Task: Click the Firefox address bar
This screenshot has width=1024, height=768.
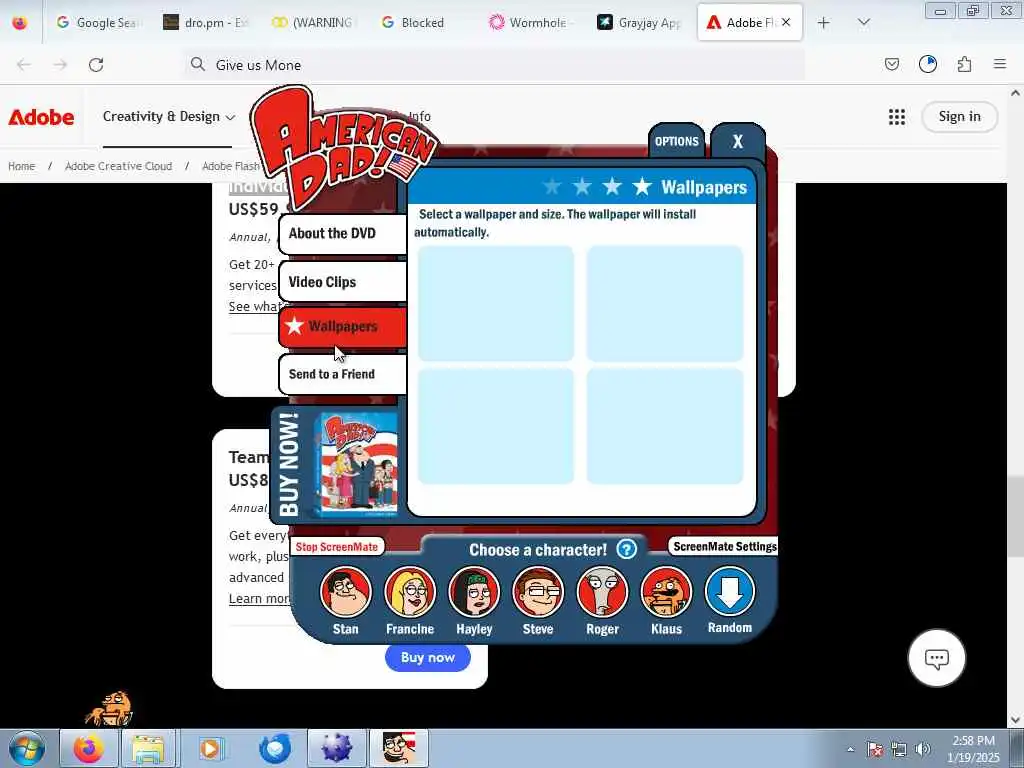Action: tap(494, 65)
